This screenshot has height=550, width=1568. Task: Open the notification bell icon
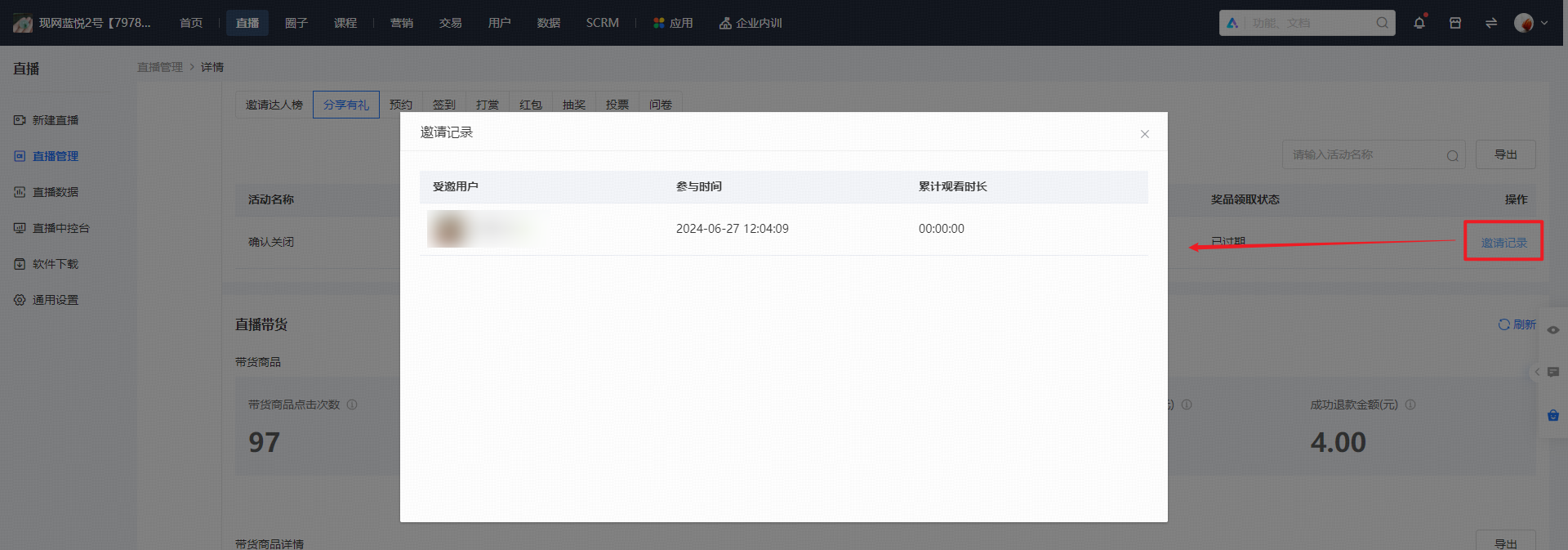1419,23
